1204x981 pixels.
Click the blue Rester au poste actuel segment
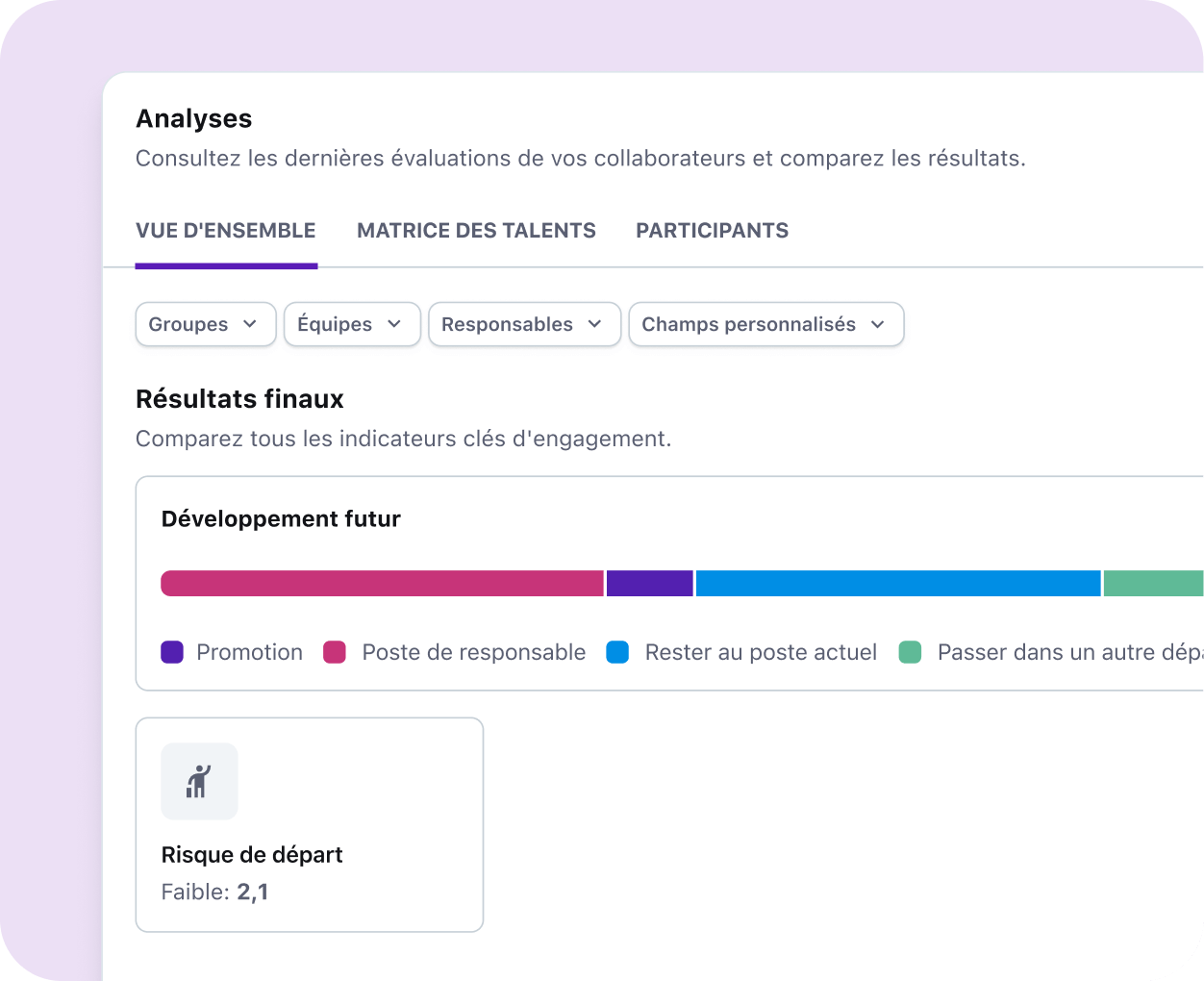tap(898, 583)
